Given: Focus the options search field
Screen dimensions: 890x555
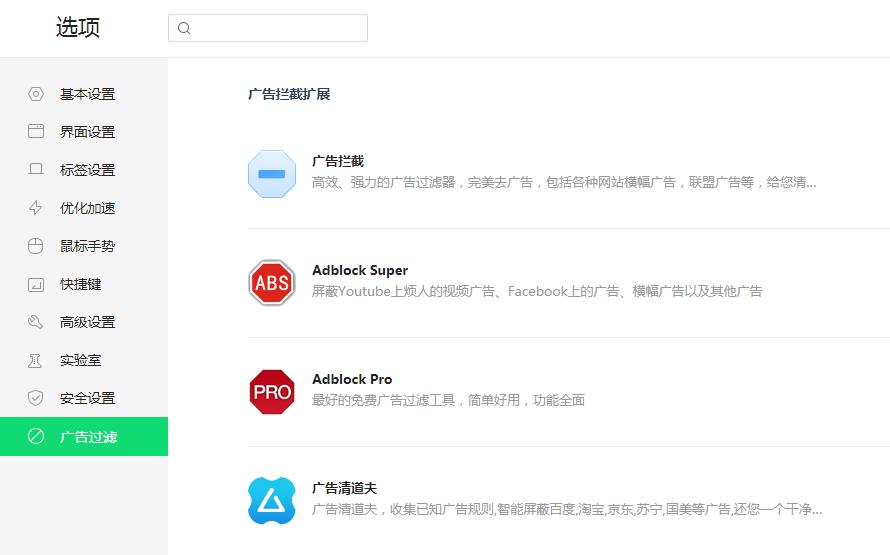Looking at the screenshot, I should [268, 28].
